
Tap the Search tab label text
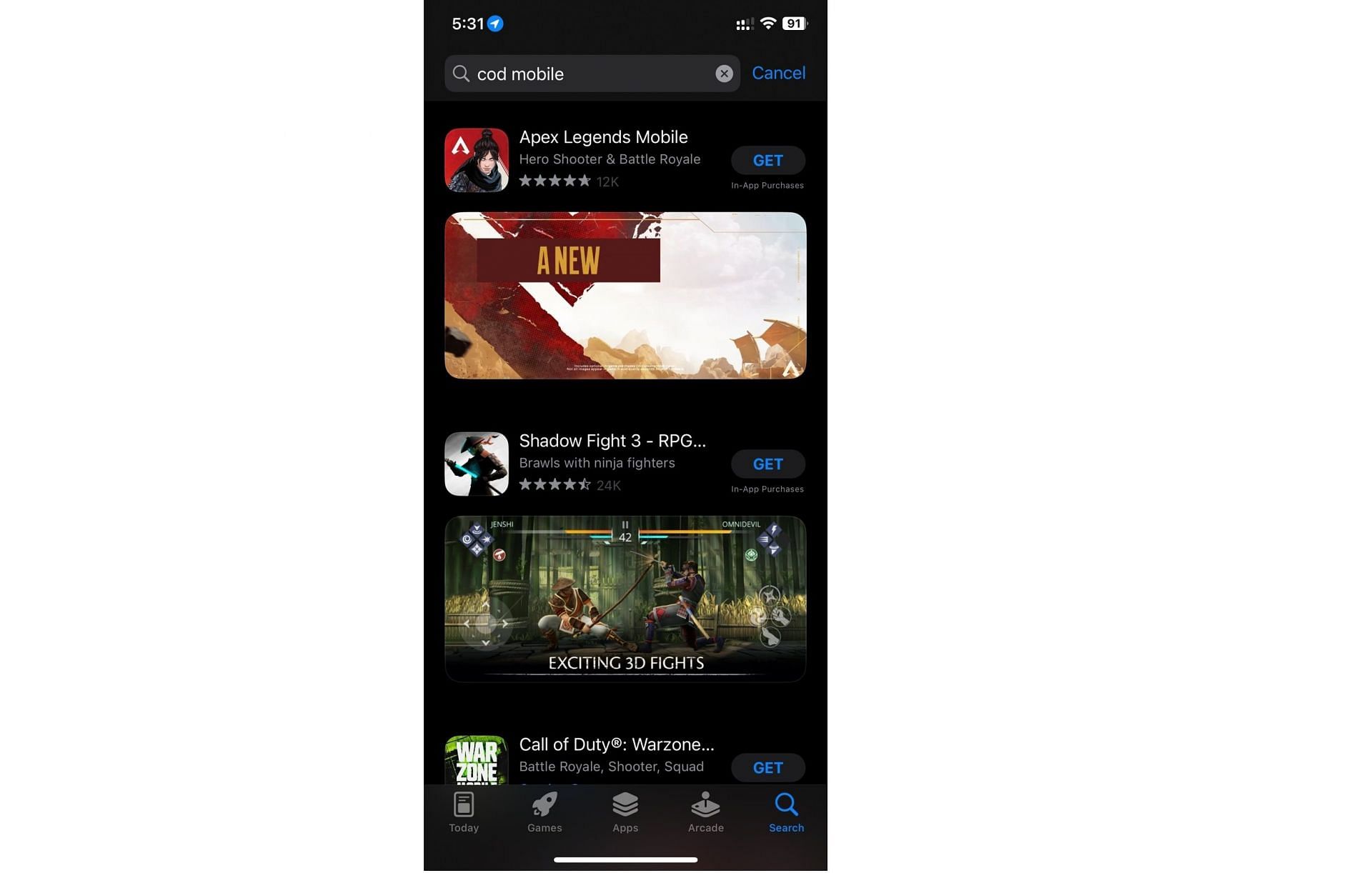click(x=787, y=827)
